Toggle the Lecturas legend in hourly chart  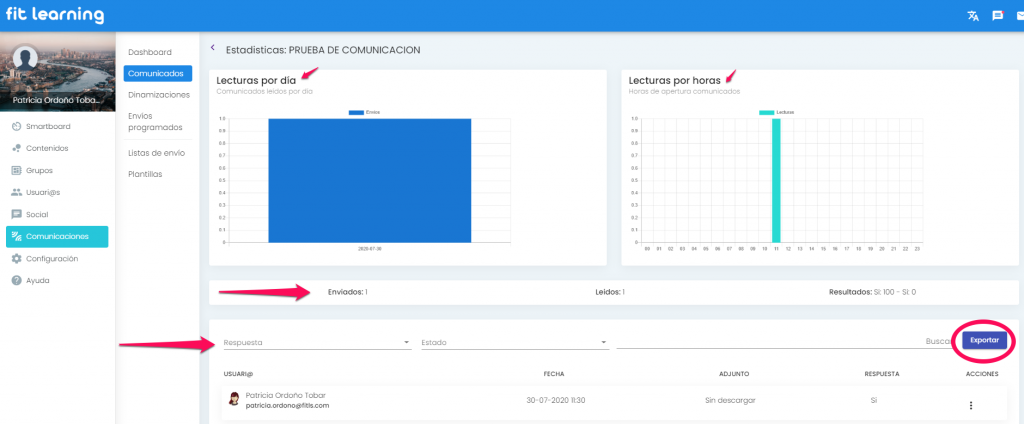pos(776,112)
